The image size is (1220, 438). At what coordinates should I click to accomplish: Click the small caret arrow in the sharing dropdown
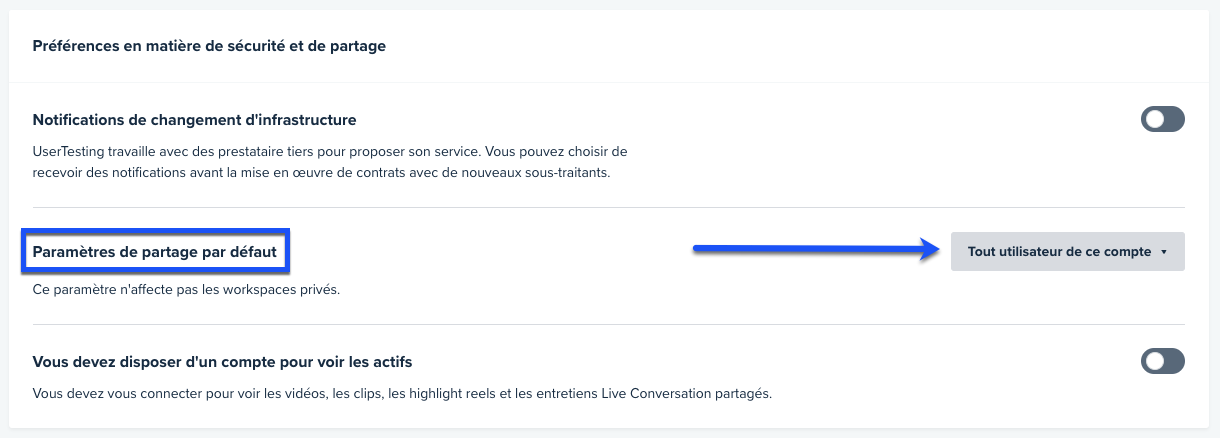click(1165, 253)
